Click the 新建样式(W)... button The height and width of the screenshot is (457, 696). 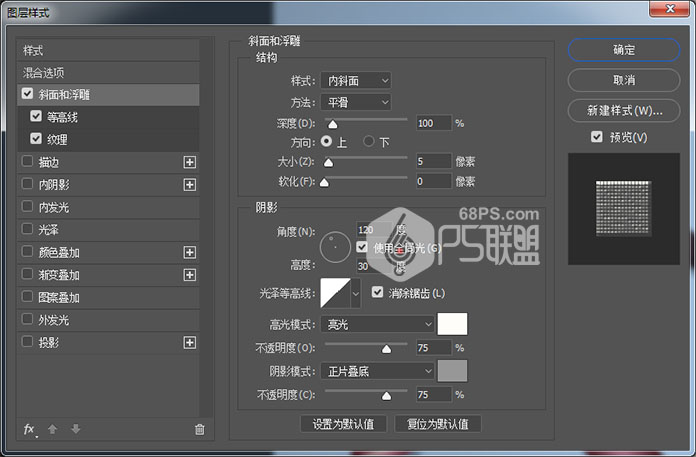624,110
